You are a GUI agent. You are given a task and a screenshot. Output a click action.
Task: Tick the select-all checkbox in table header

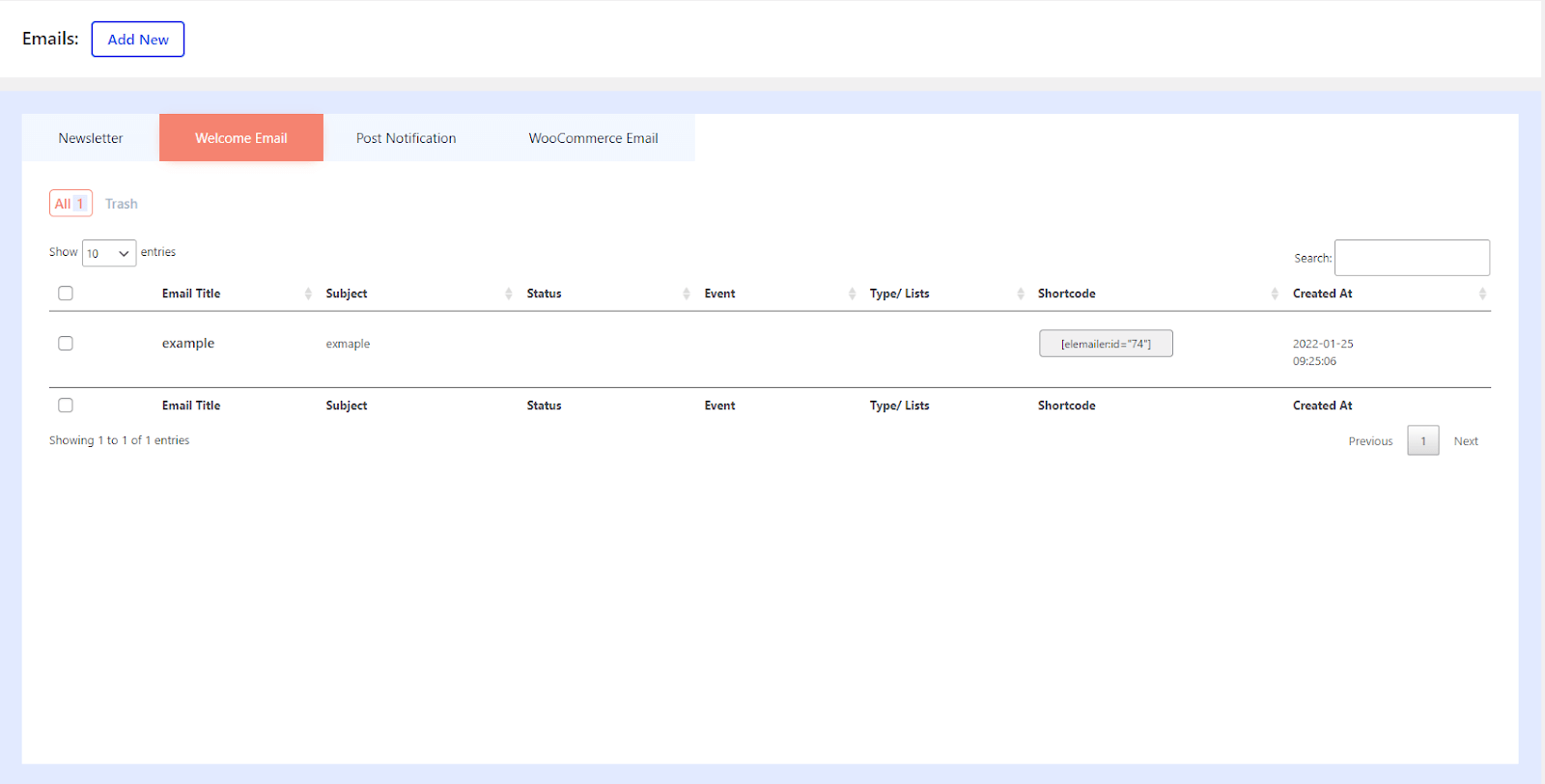[66, 294]
